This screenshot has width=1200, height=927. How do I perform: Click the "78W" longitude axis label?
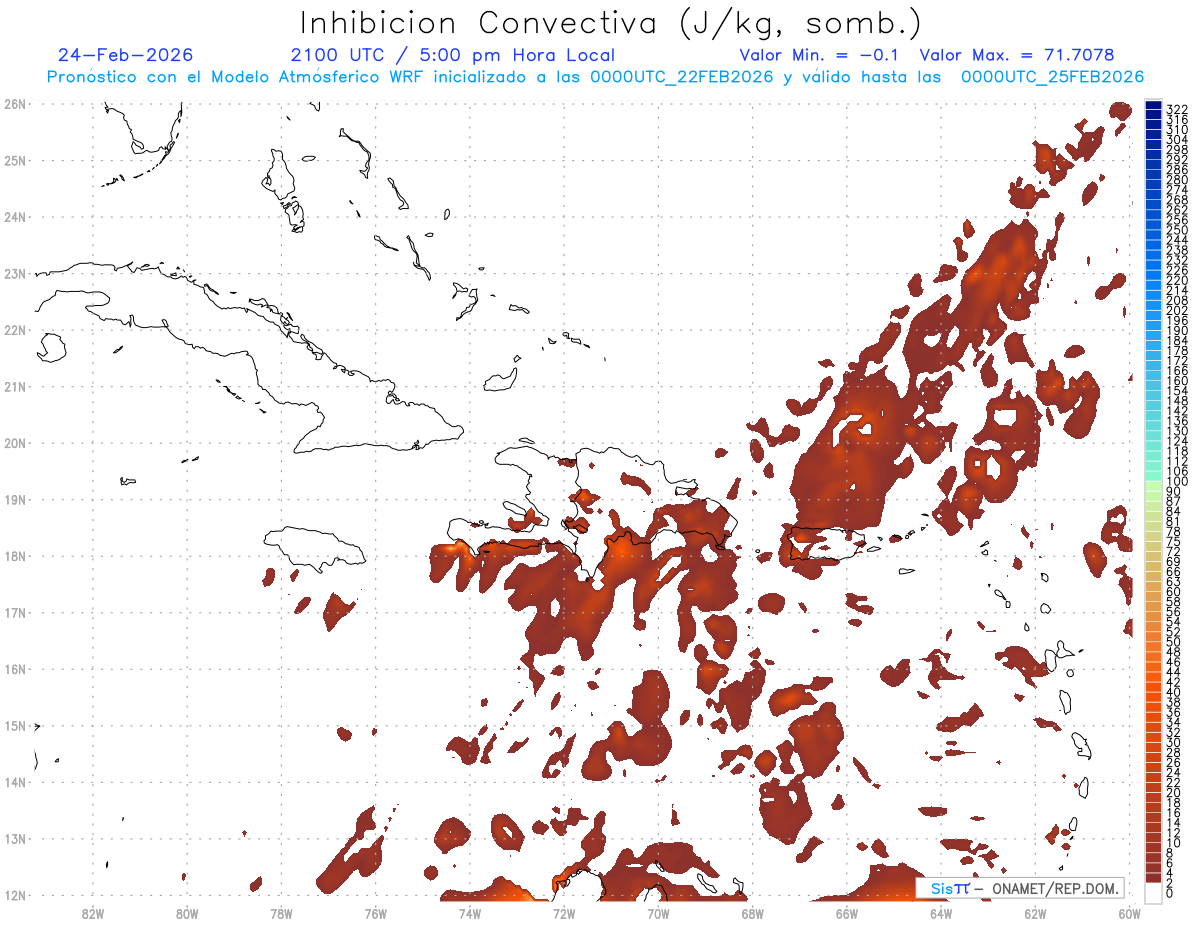click(x=281, y=912)
